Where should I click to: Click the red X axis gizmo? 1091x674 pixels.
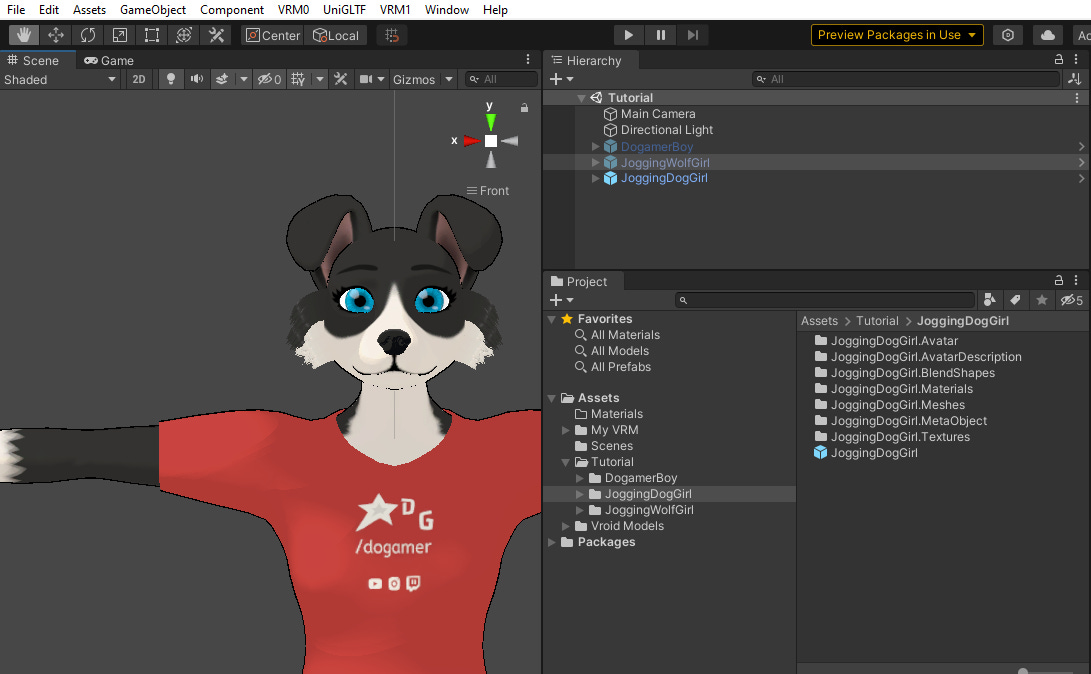coord(471,141)
